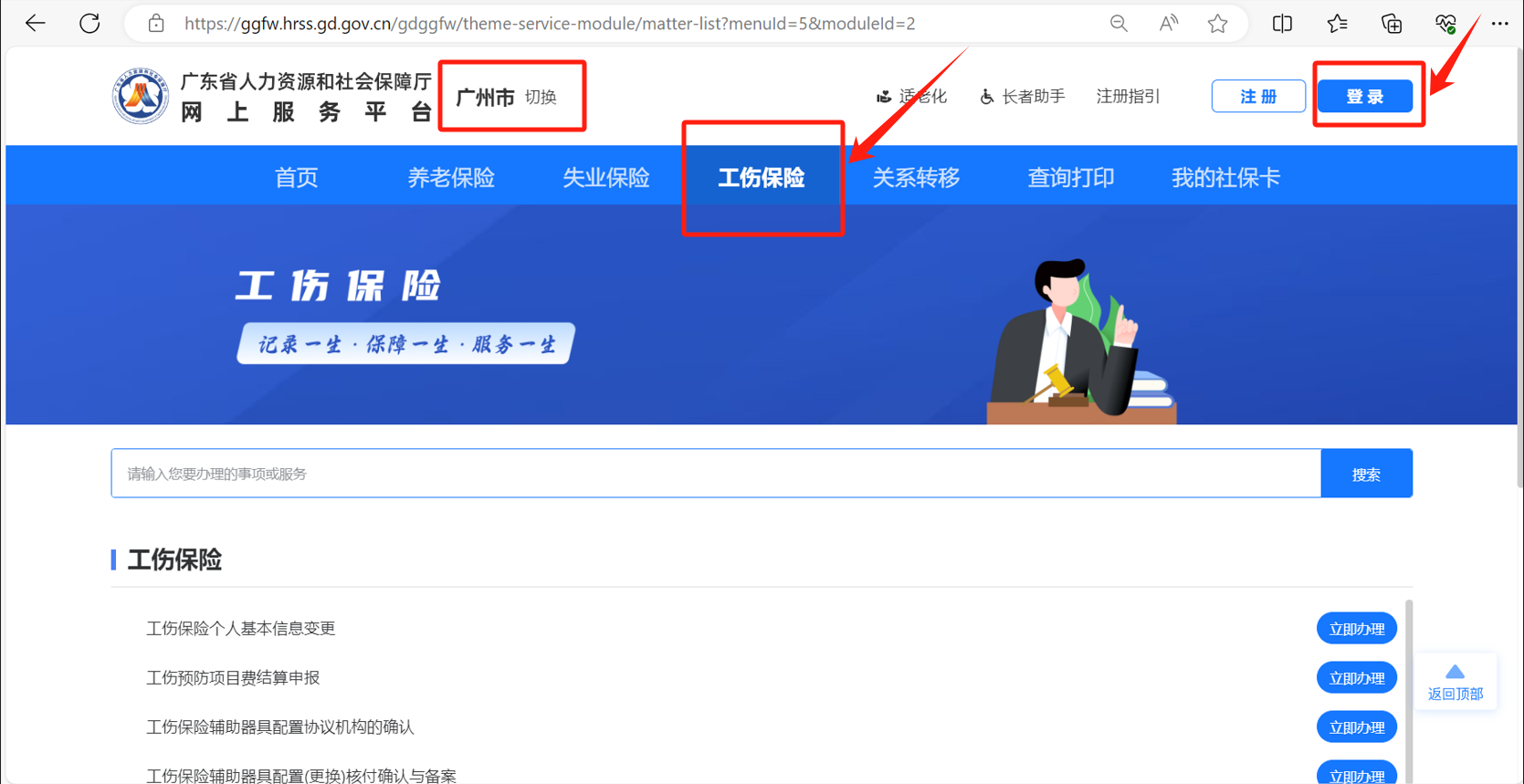
Task: Open Browser essentials heart icon
Action: point(1445,24)
